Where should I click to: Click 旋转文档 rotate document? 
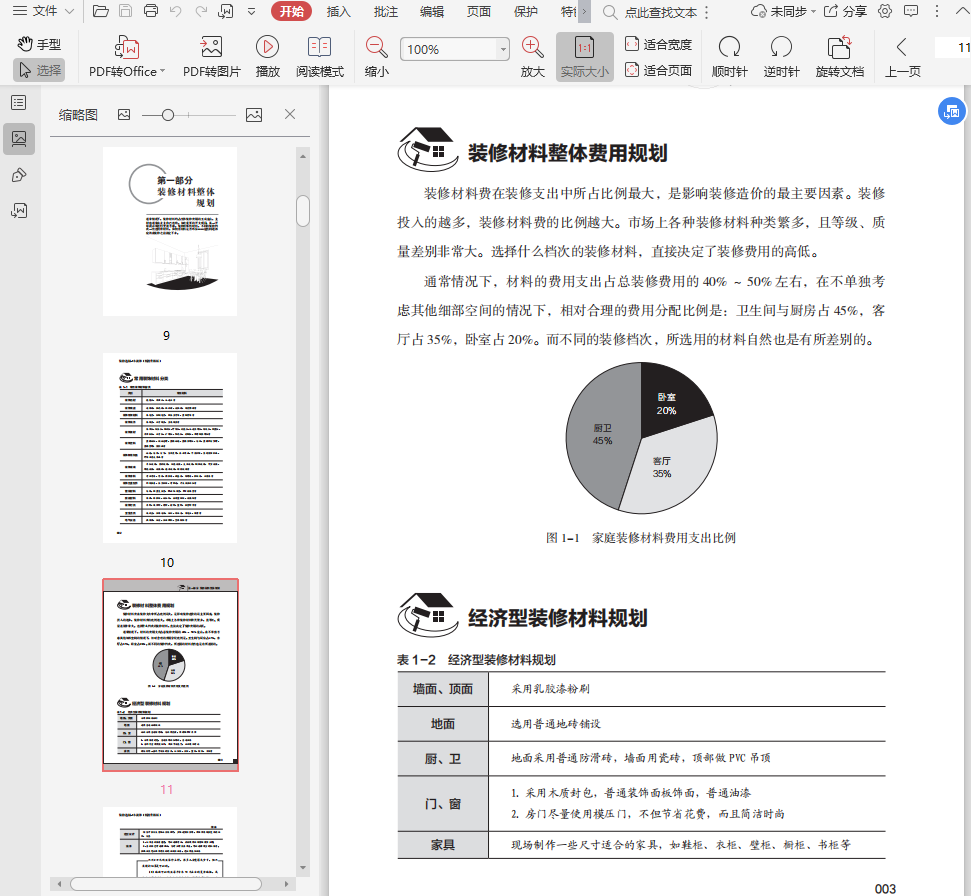click(x=840, y=57)
